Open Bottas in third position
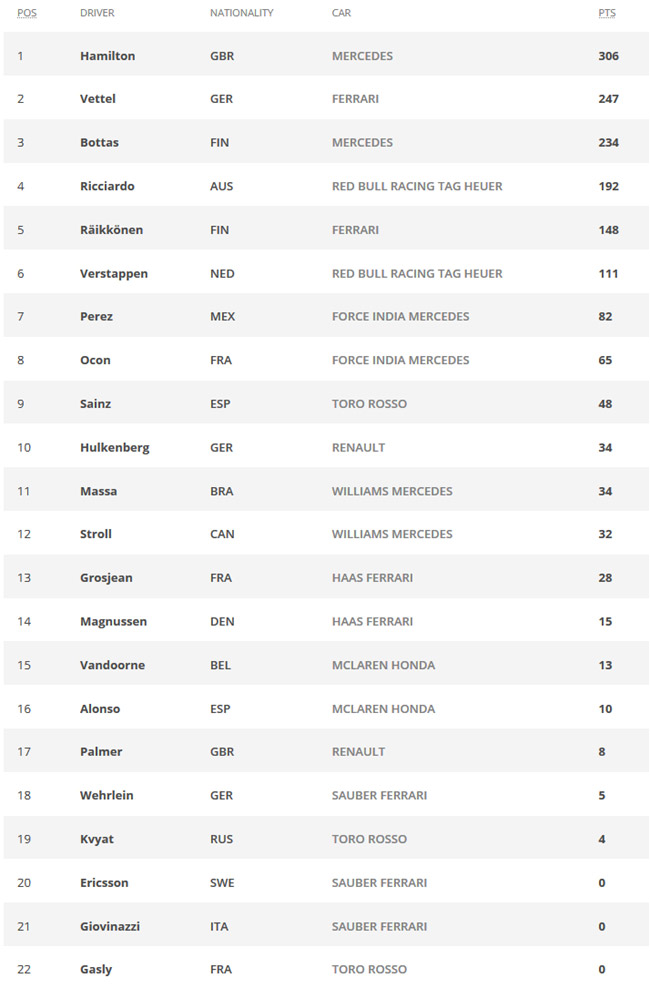The width and height of the screenshot is (650, 988). point(99,142)
